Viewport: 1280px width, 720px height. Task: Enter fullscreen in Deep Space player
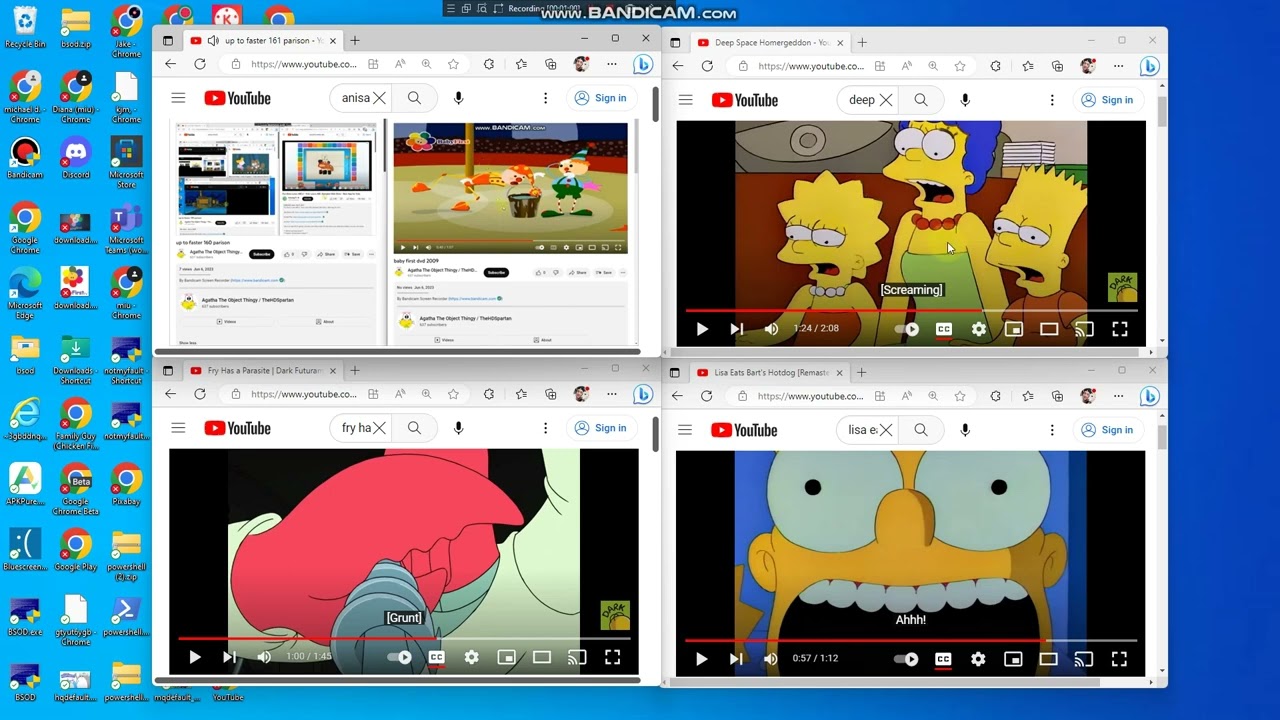[1120, 329]
